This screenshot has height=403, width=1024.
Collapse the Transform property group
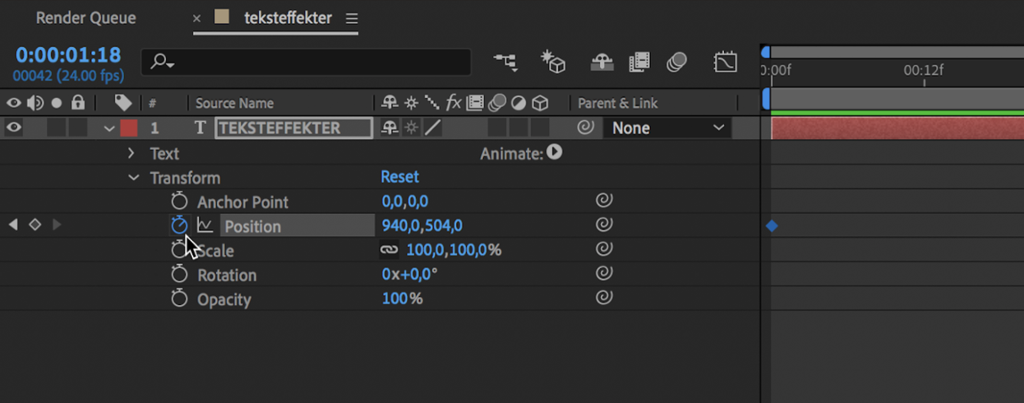(133, 178)
